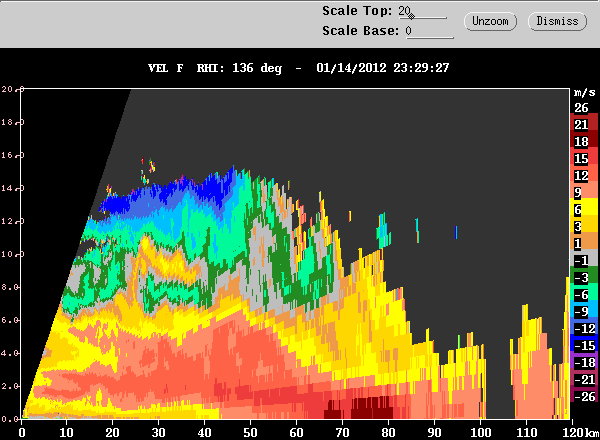Click the Dismiss button
Screen dimensions: 600x440
[557, 21]
